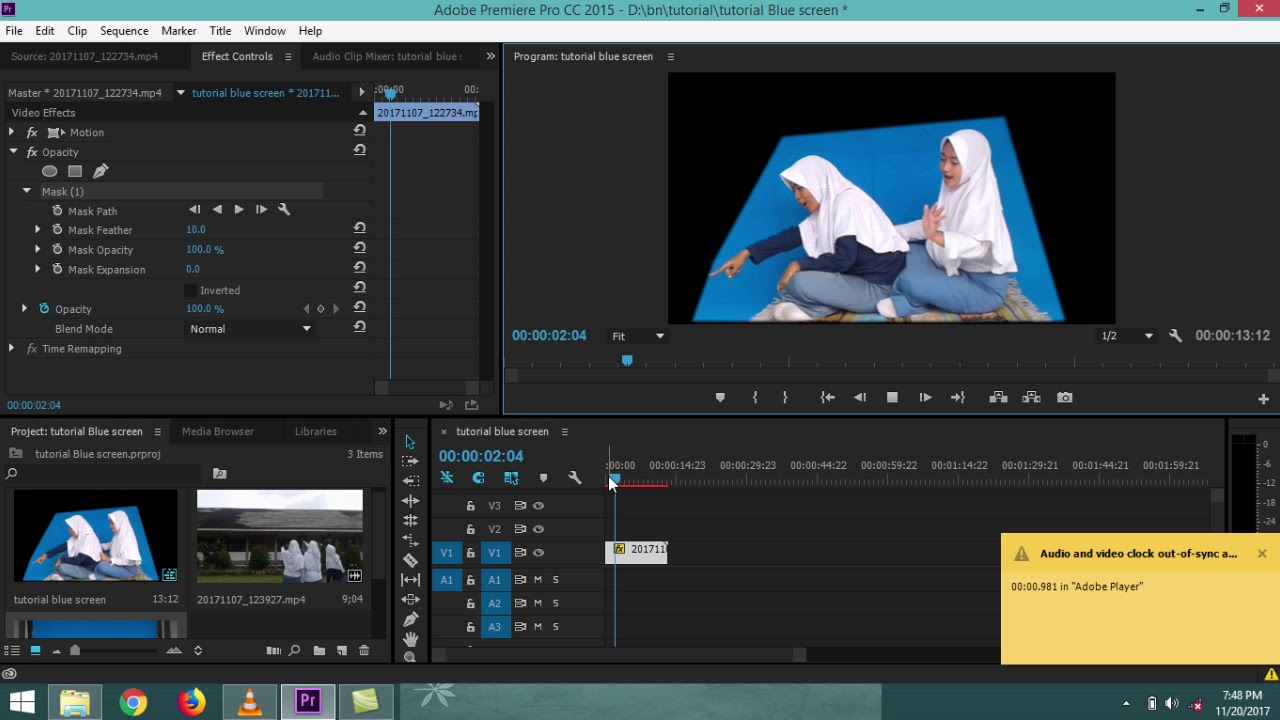
Task: Open Program monitor settings wrench
Action: click(x=1175, y=336)
